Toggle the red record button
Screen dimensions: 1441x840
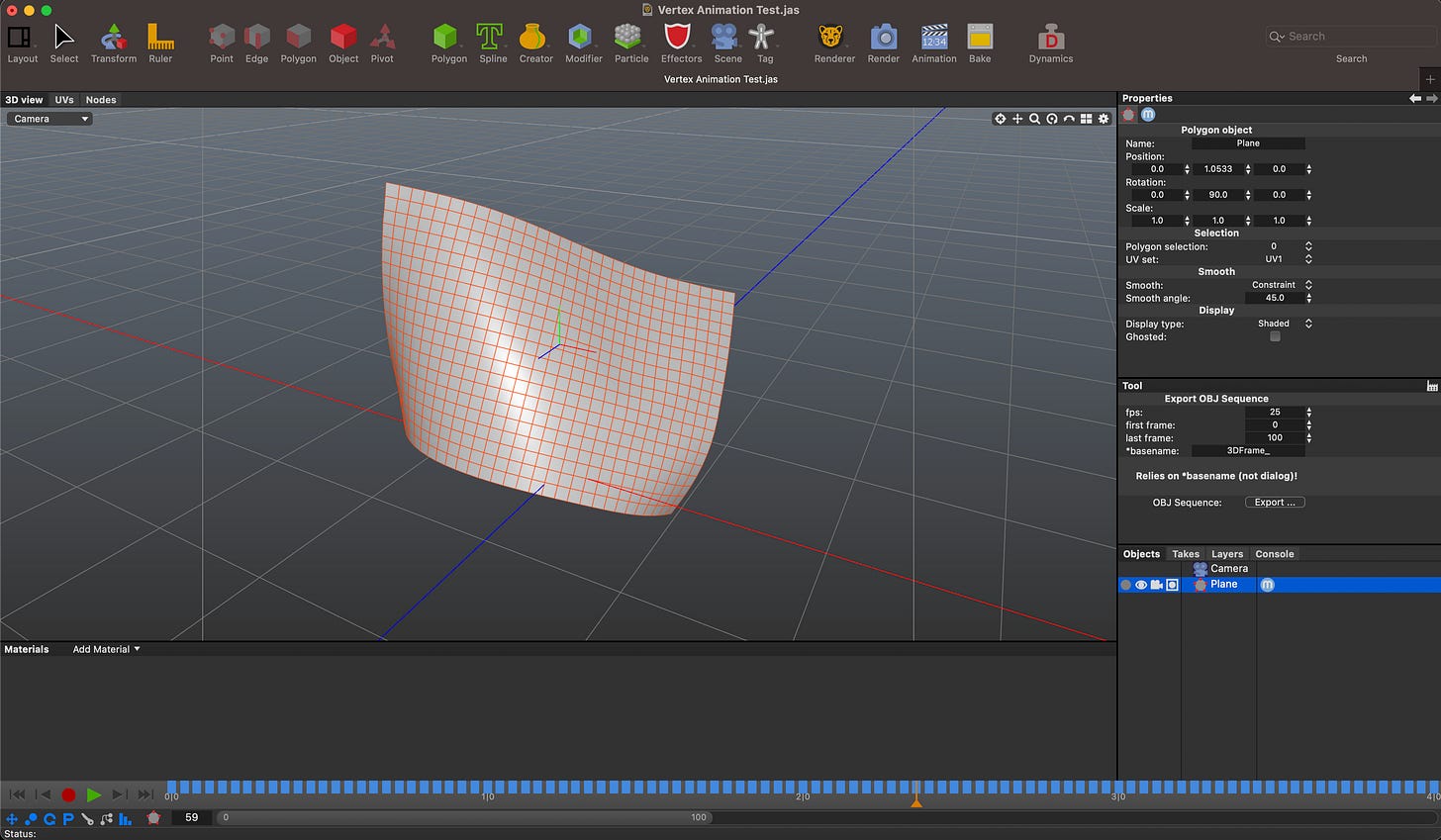click(68, 794)
